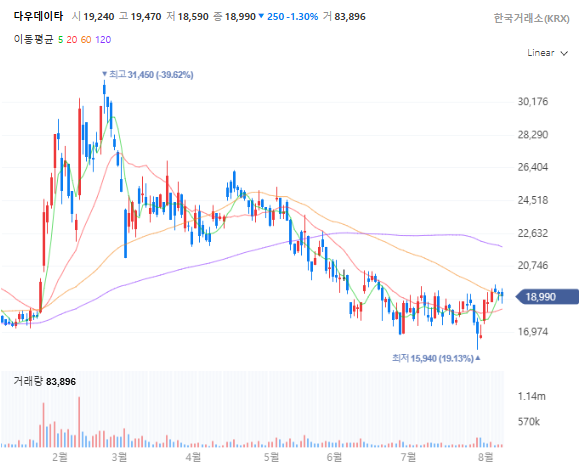This screenshot has height=472, width=581.
Task: Toggle the 5-day moving average
Action: coord(60,40)
